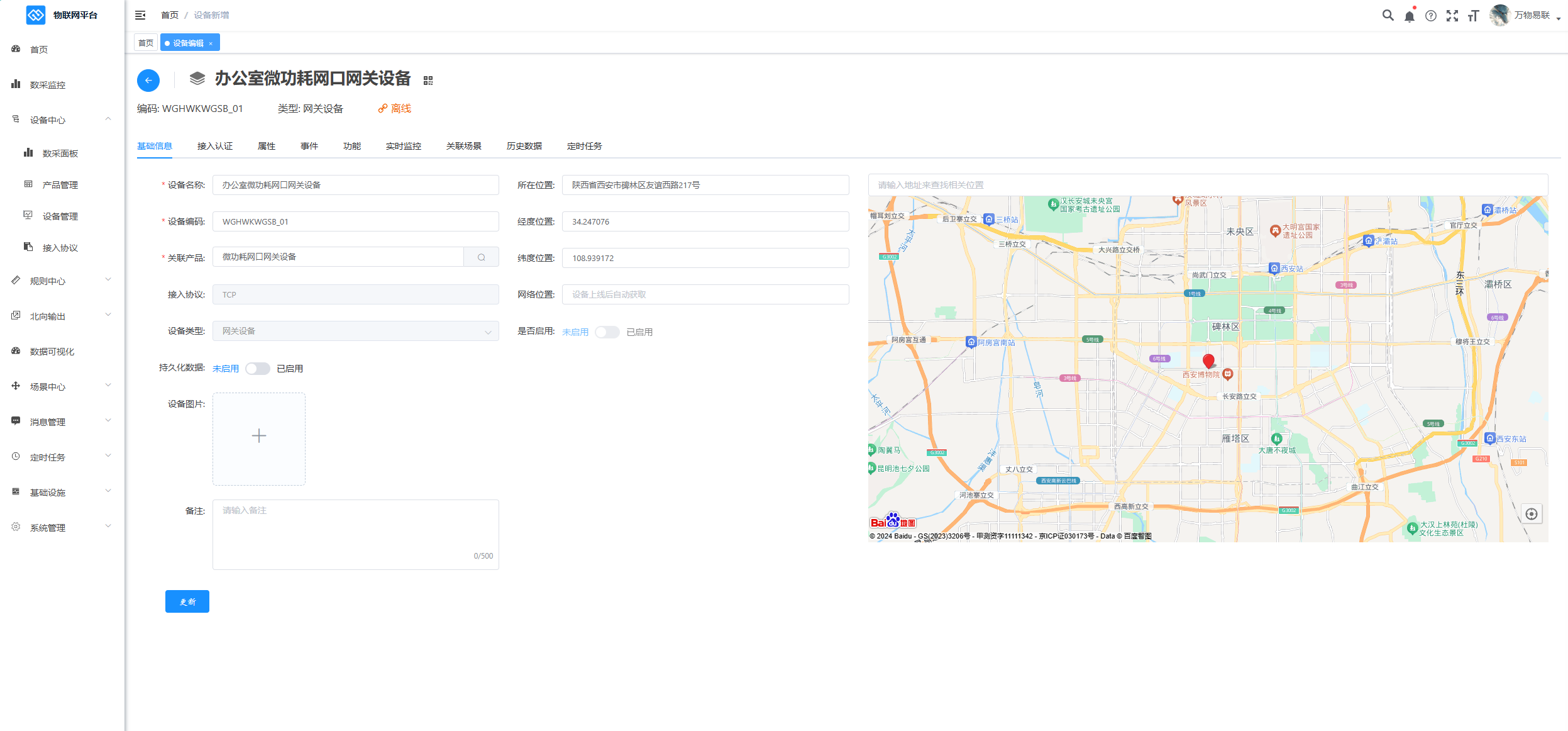This screenshot has height=731, width=1568.
Task: Click the map address search field
Action: coord(1207,185)
